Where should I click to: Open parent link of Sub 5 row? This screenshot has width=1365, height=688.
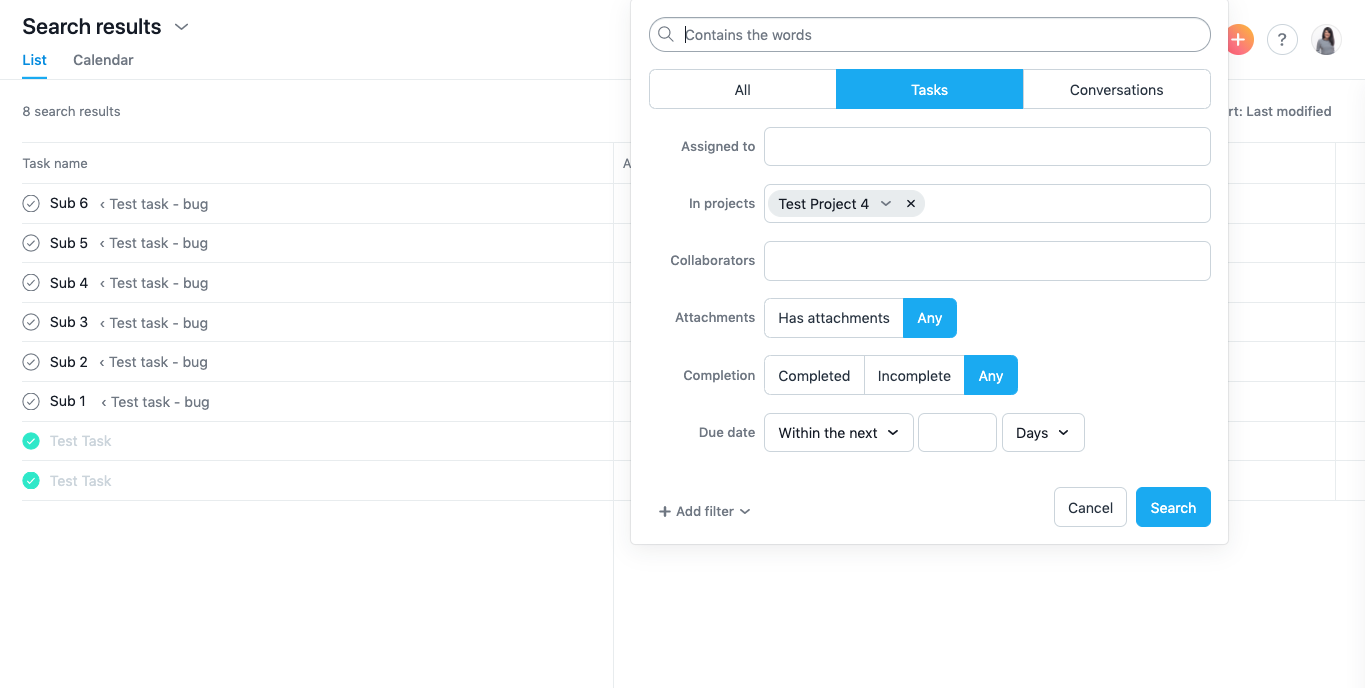(x=154, y=243)
